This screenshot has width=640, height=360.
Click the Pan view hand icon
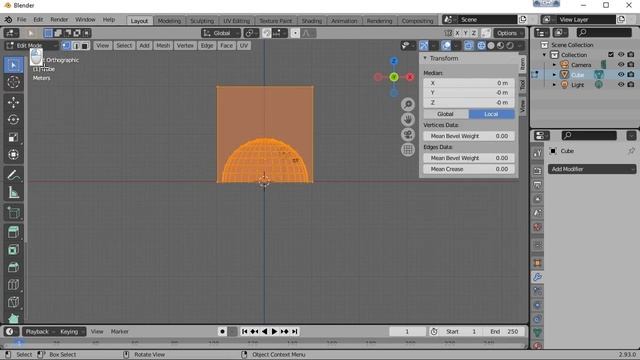(x=408, y=120)
